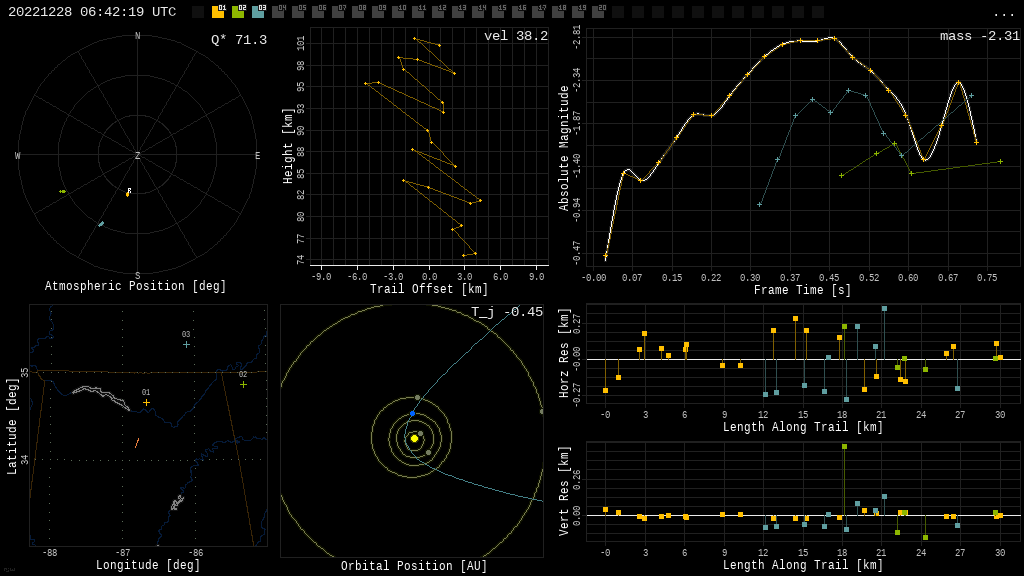Click the Horz Res [km] axis label
The image size is (1024, 576).
pos(564,353)
